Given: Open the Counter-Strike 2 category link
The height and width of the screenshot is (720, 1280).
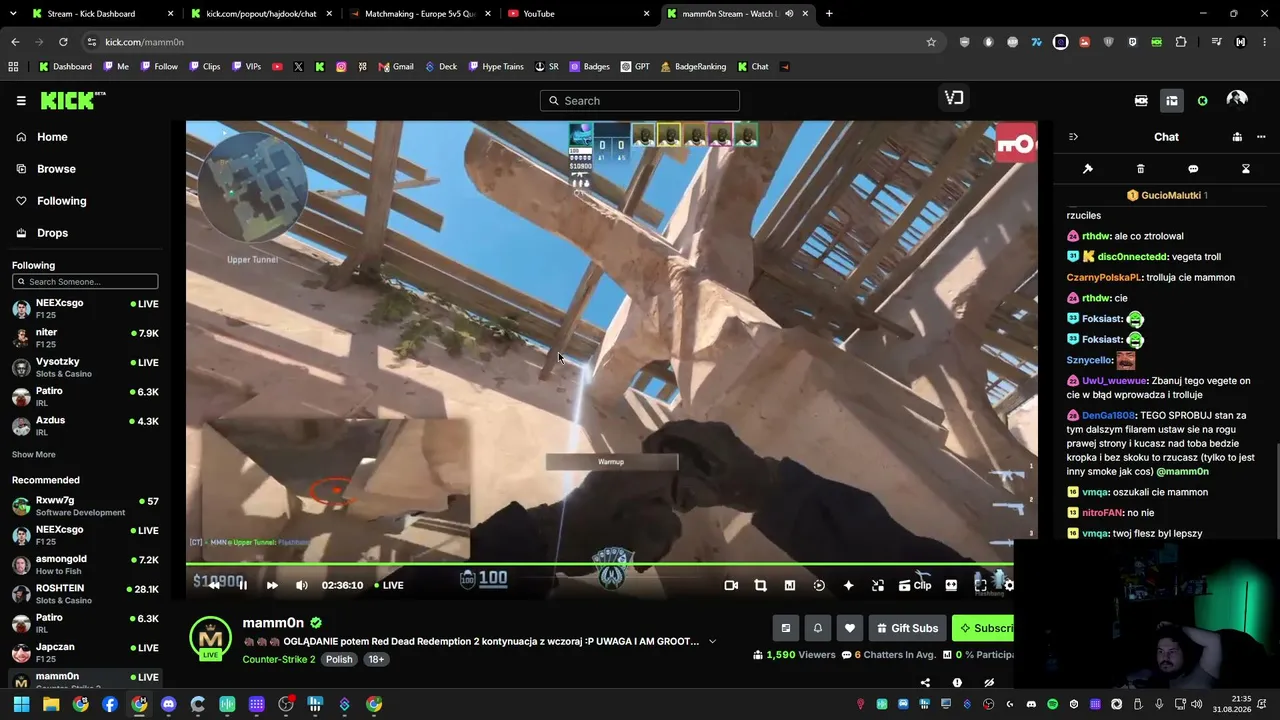Looking at the screenshot, I should [279, 659].
